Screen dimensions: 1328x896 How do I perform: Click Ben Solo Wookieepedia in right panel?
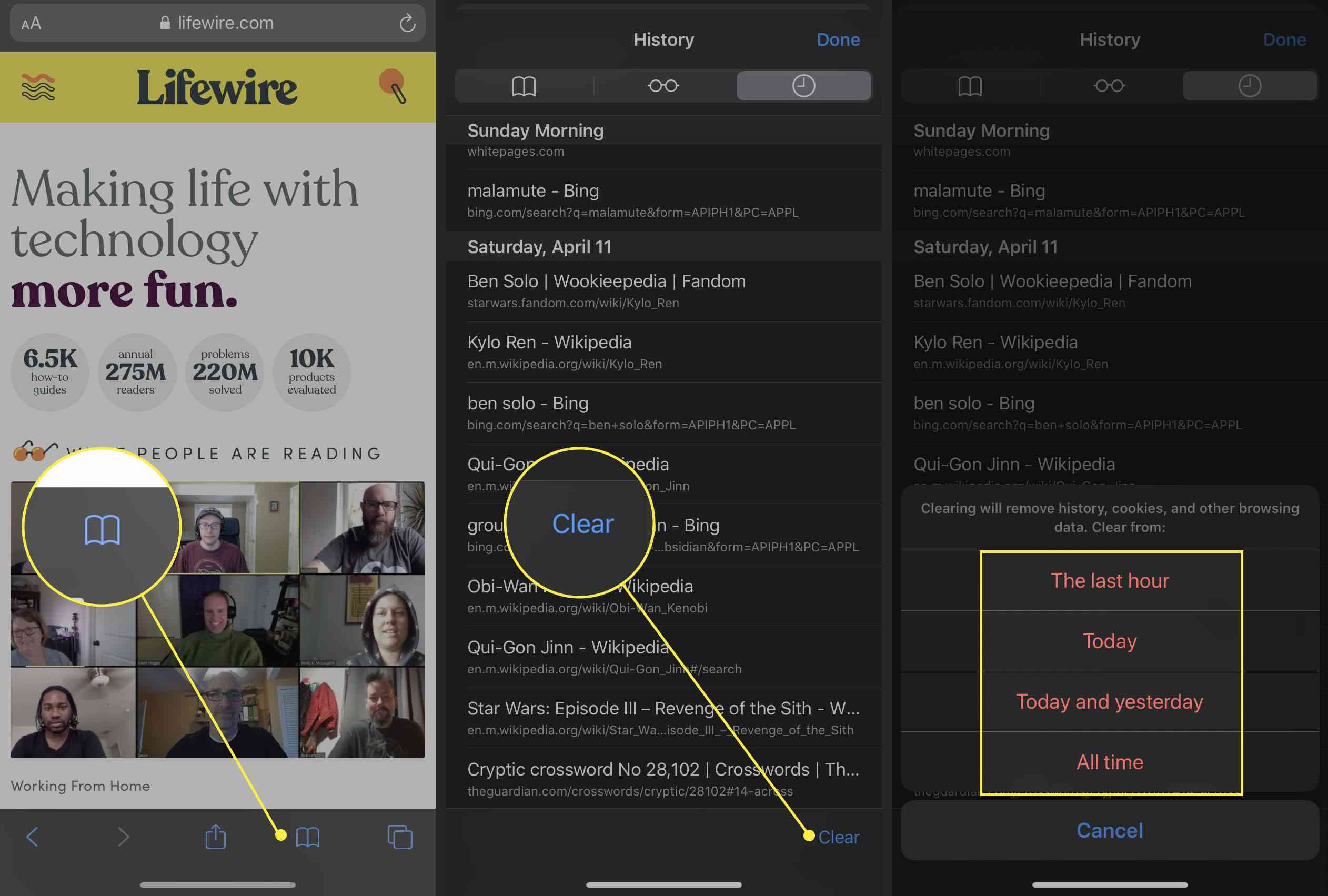(1110, 291)
